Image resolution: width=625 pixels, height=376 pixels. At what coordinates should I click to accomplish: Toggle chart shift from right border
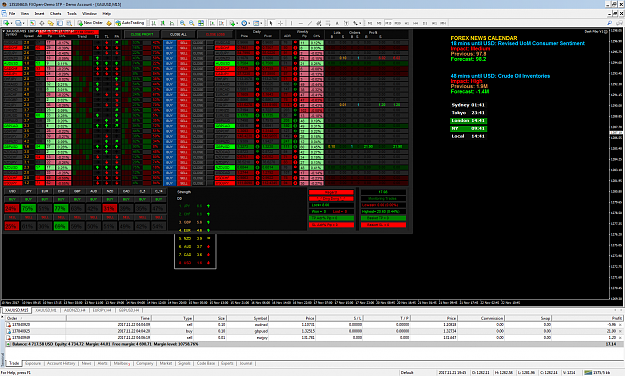click(x=221, y=23)
